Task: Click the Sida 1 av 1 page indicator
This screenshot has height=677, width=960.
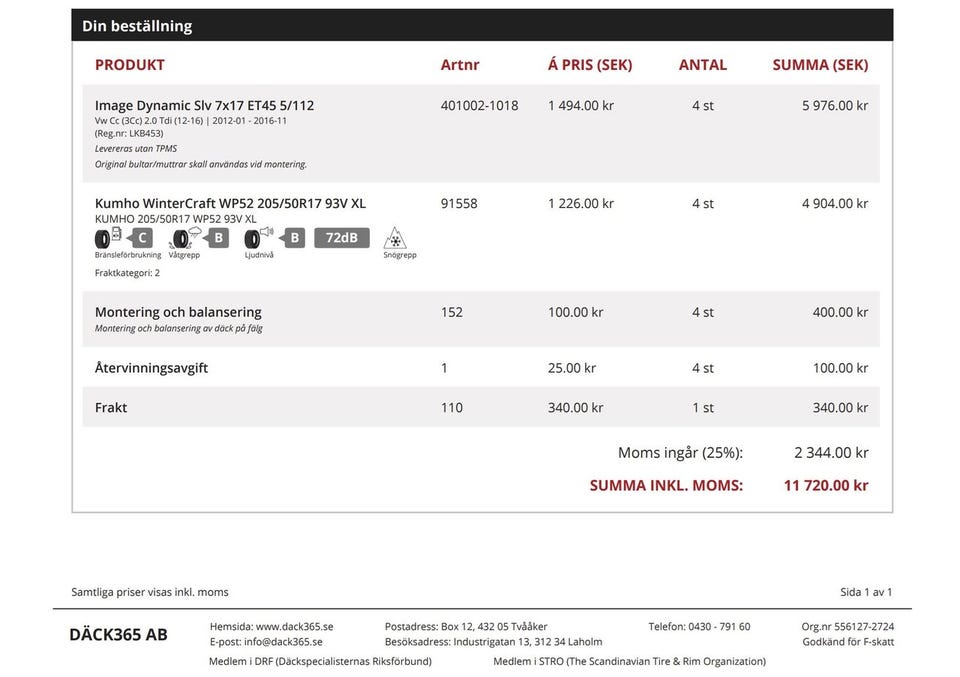Action: (866, 592)
